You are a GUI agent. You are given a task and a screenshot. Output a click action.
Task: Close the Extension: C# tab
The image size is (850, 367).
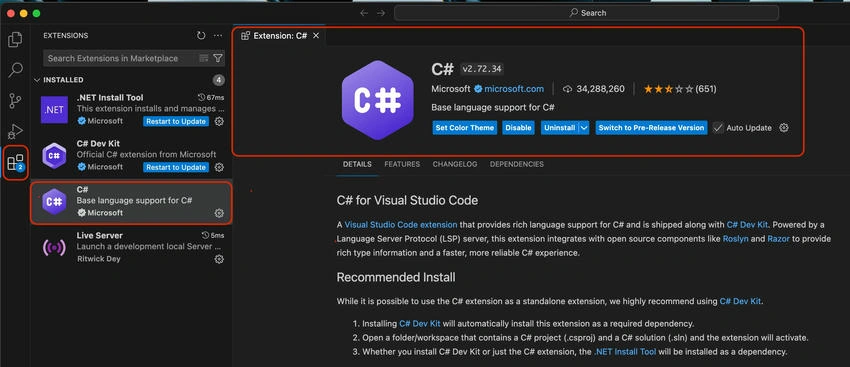point(316,36)
